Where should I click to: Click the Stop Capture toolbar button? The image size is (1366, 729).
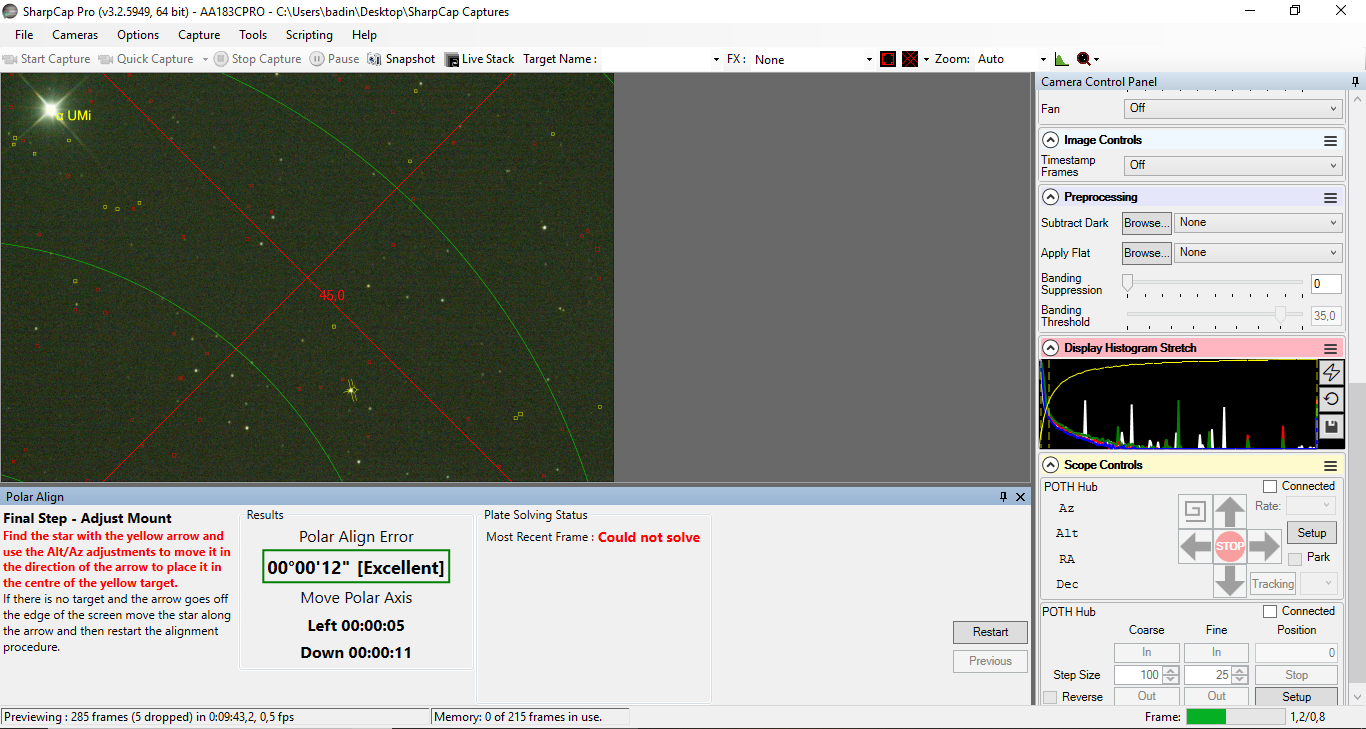pyautogui.click(x=258, y=59)
